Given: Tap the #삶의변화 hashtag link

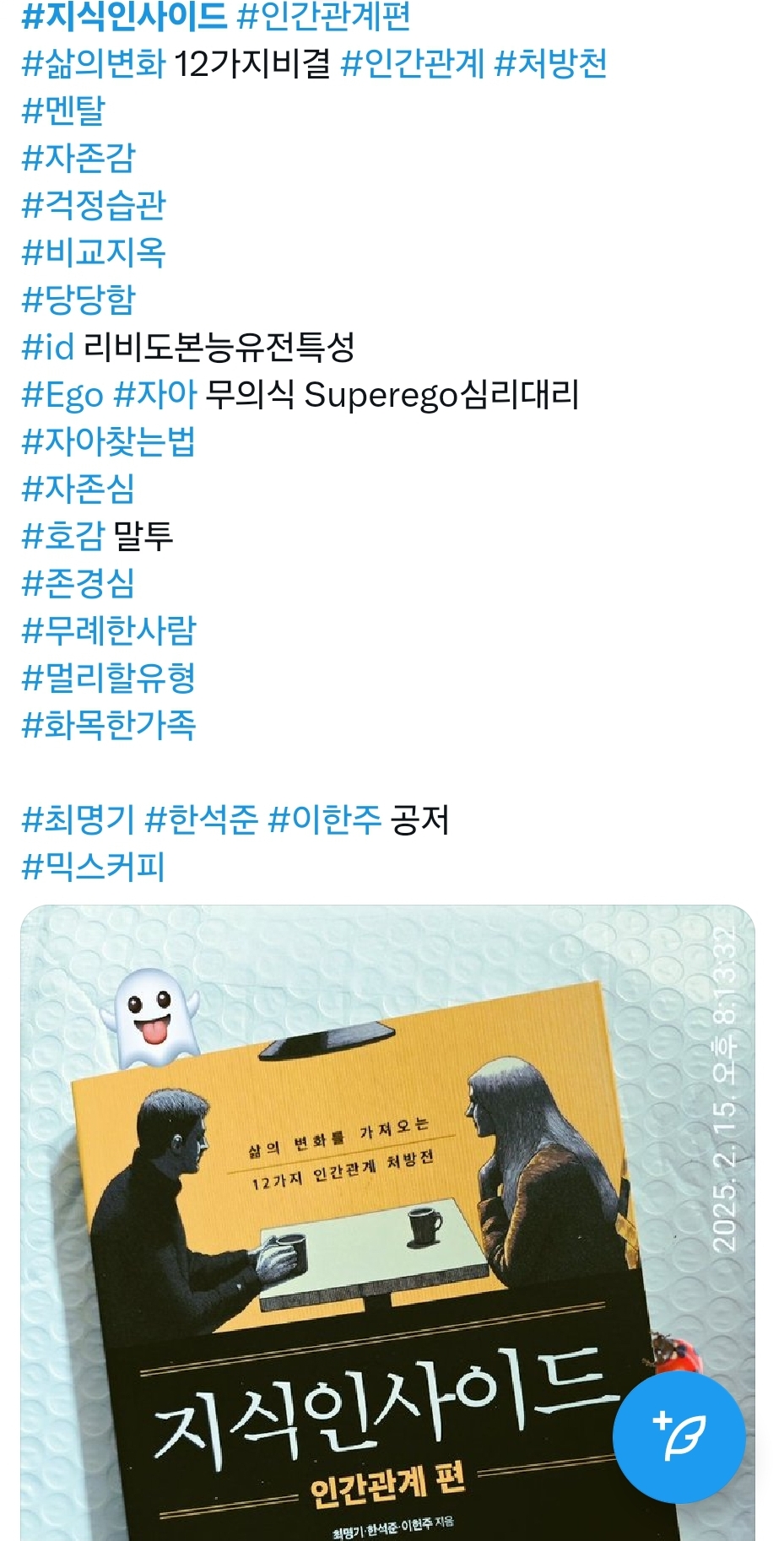Looking at the screenshot, I should (93, 63).
